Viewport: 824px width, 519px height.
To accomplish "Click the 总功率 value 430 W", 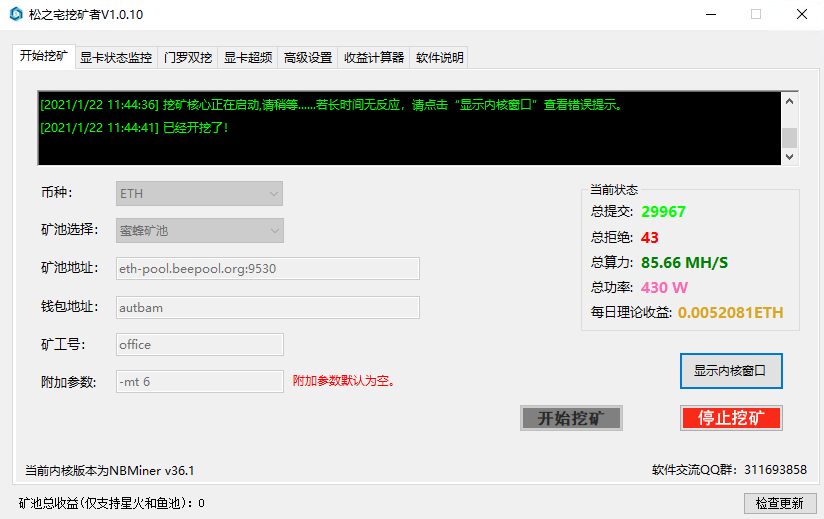I will coord(664,287).
